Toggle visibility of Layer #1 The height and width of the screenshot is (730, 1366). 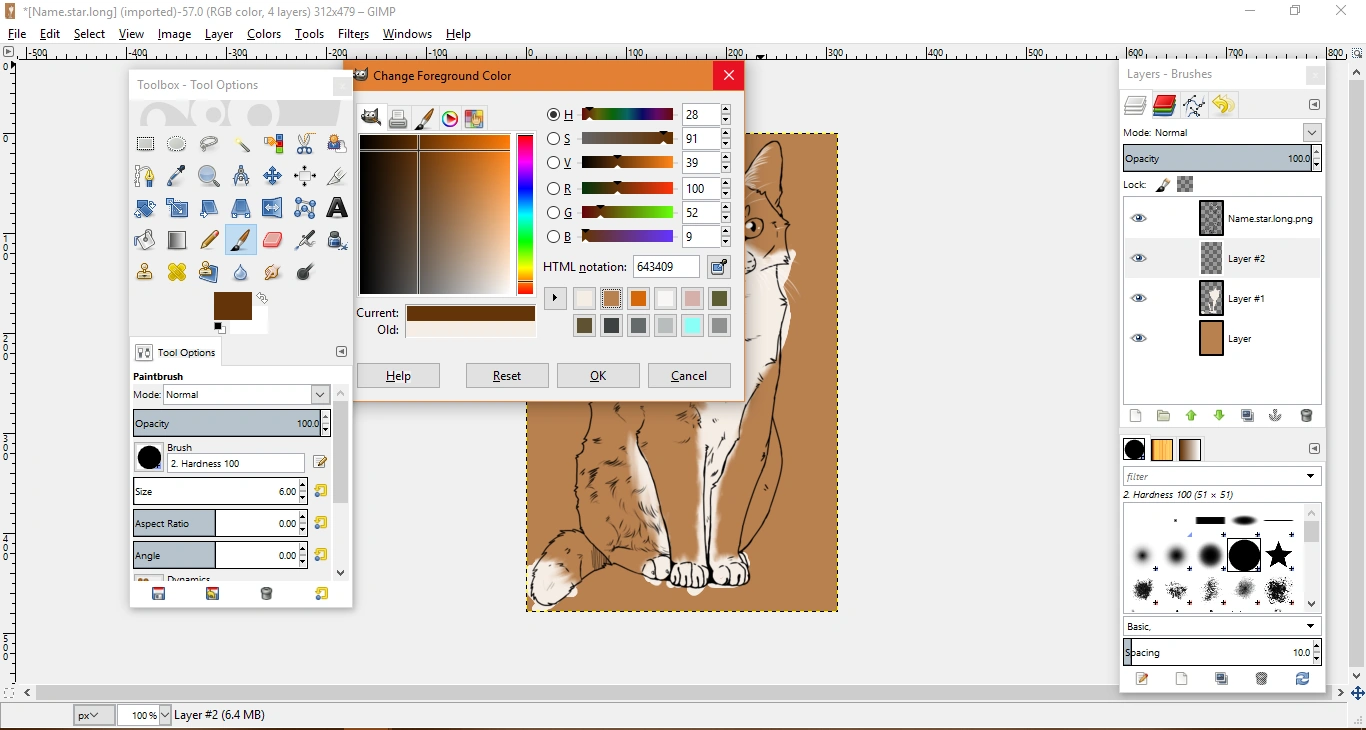[1138, 298]
